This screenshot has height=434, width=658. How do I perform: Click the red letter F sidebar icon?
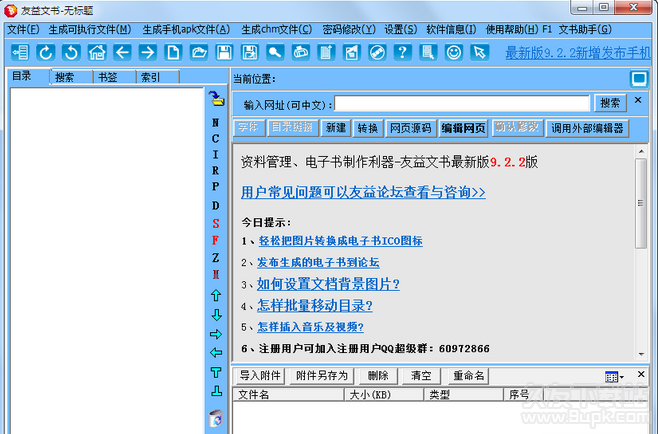coord(216,240)
